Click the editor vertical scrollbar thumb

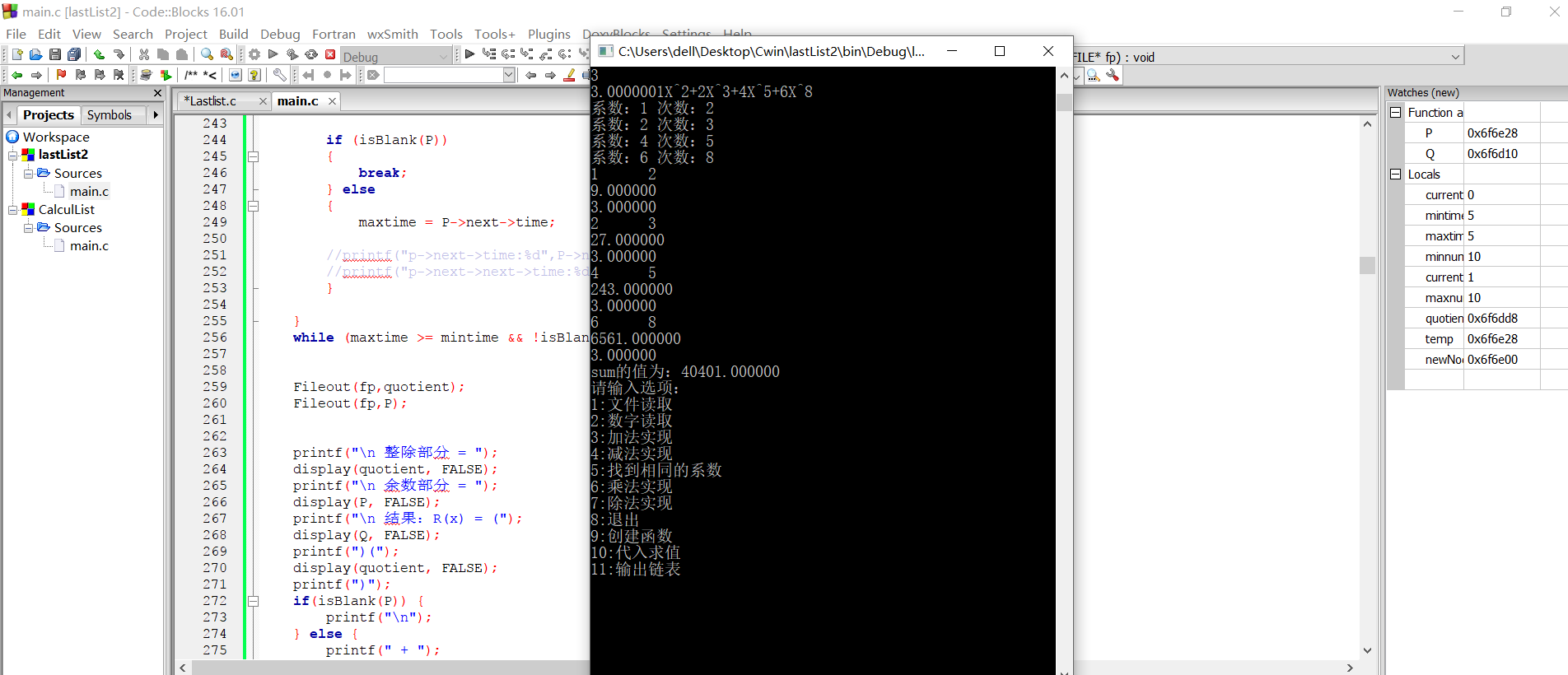pos(1367,265)
